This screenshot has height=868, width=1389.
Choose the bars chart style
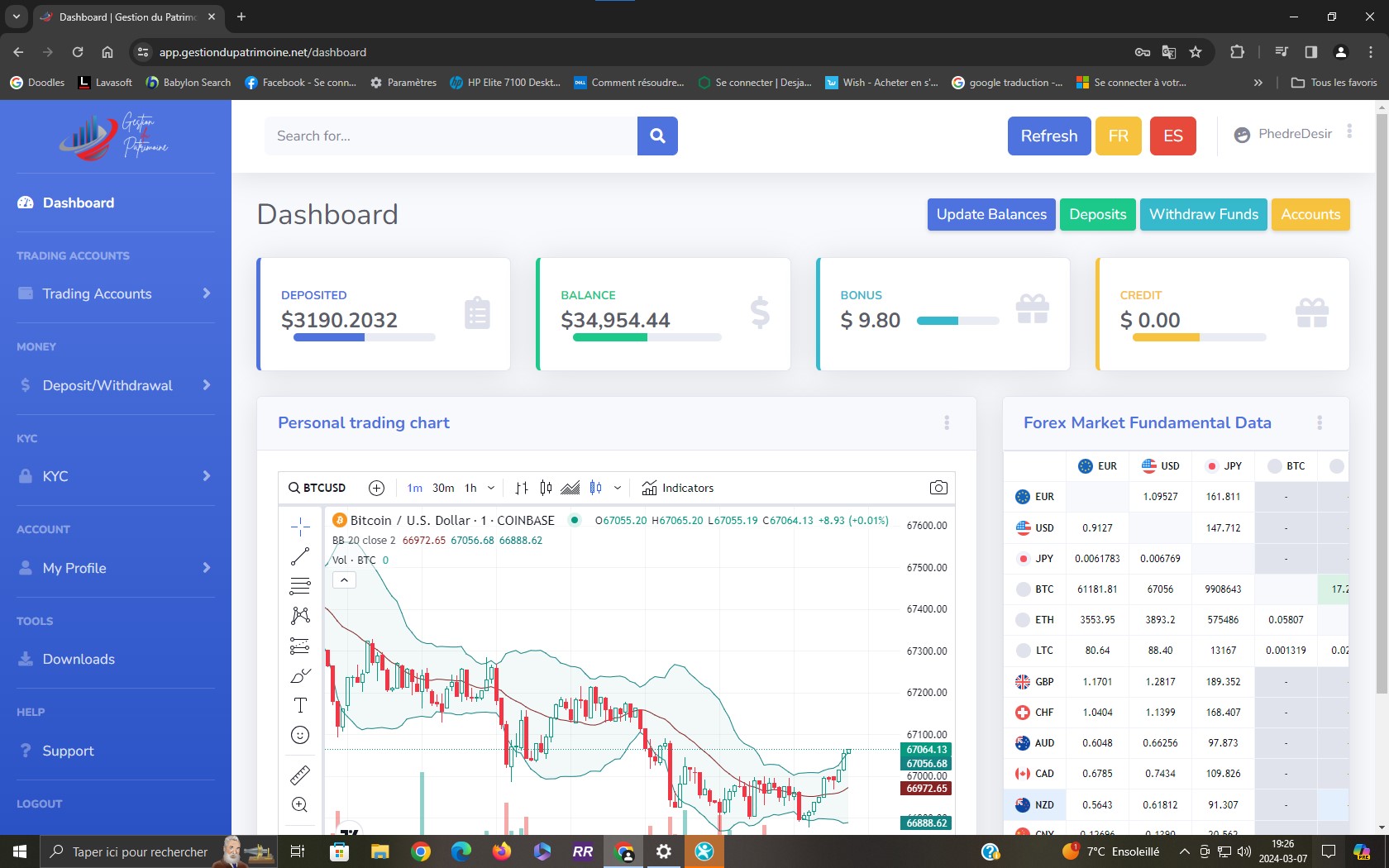[x=522, y=488]
